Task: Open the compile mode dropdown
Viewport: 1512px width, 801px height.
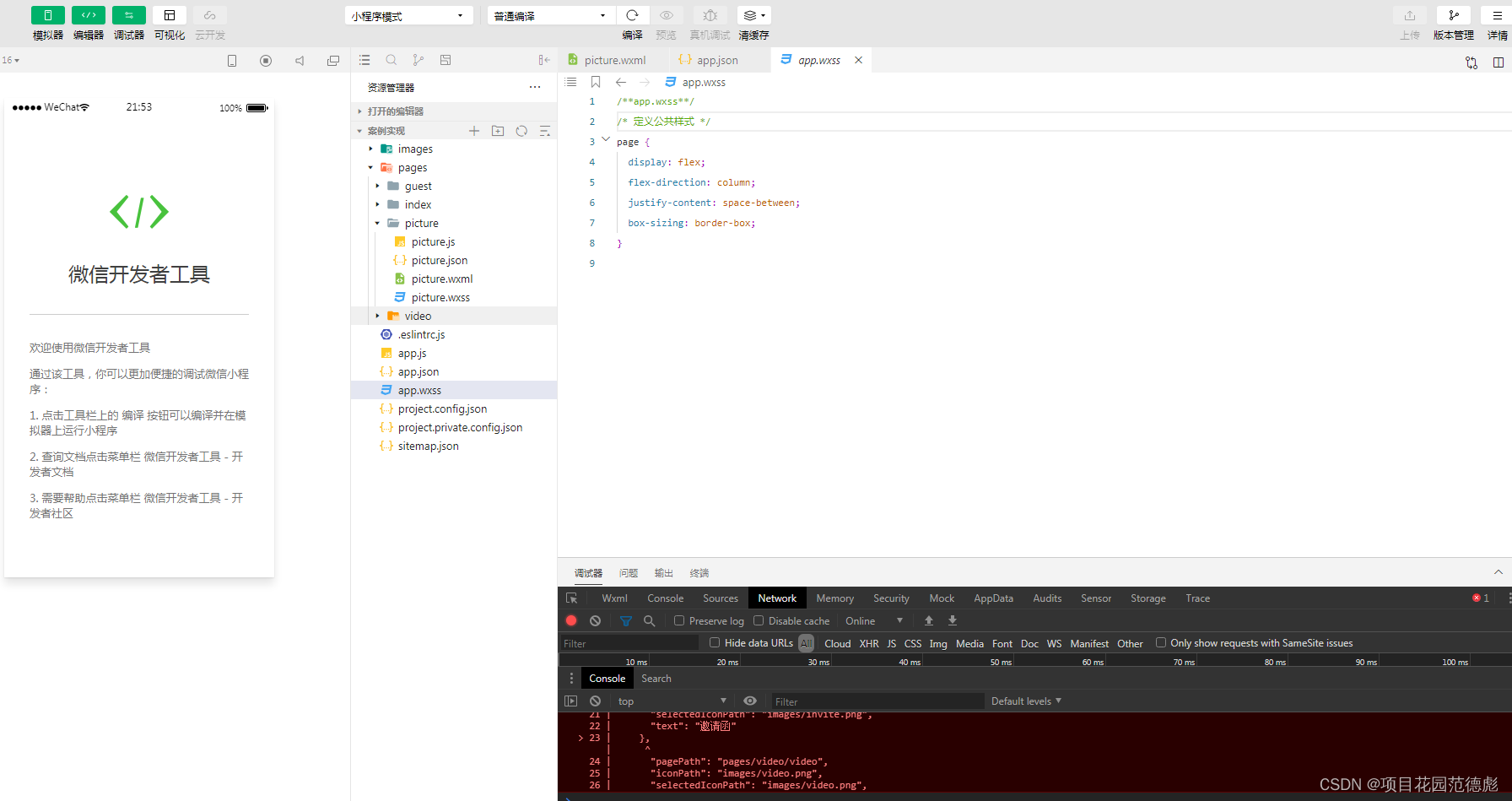Action: 551,16
